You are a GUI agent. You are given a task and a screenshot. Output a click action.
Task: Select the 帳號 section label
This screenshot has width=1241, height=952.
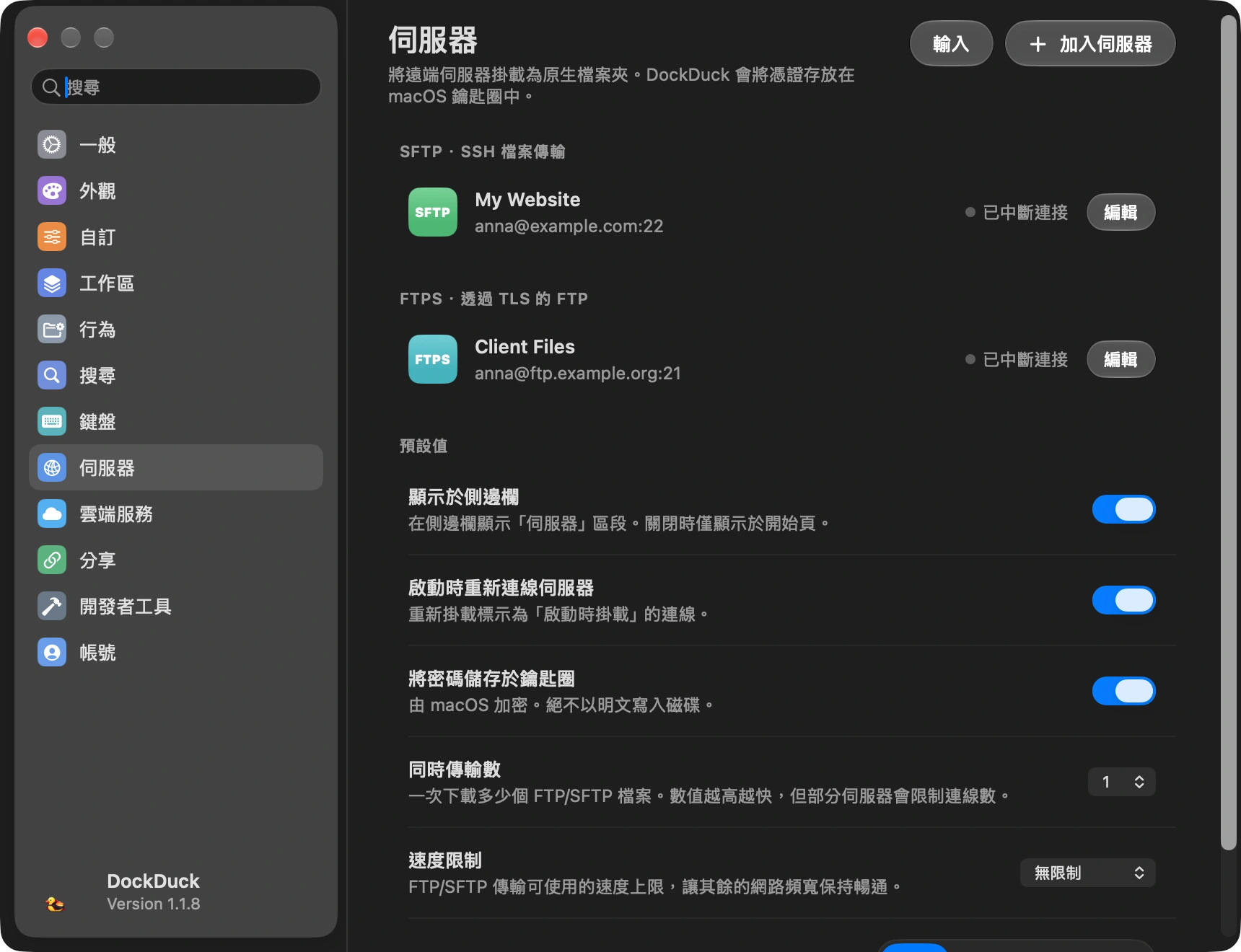(97, 653)
